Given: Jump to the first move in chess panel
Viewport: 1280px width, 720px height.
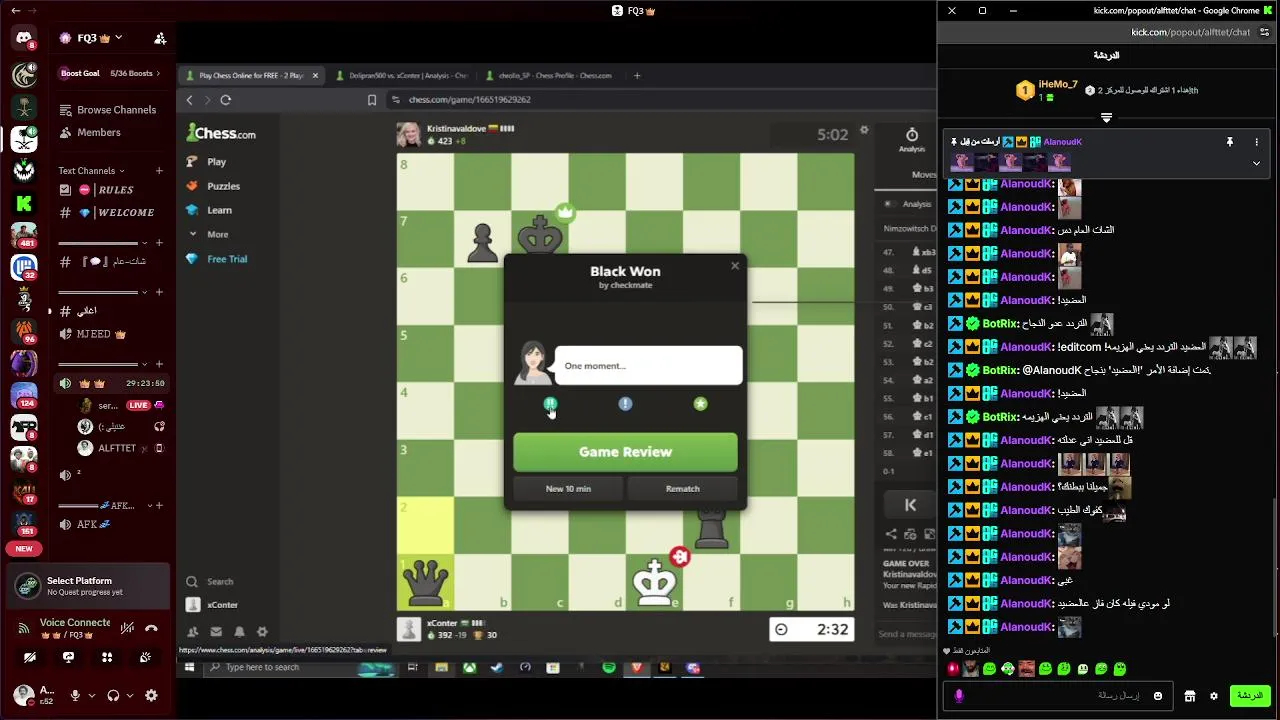Looking at the screenshot, I should coord(910,505).
